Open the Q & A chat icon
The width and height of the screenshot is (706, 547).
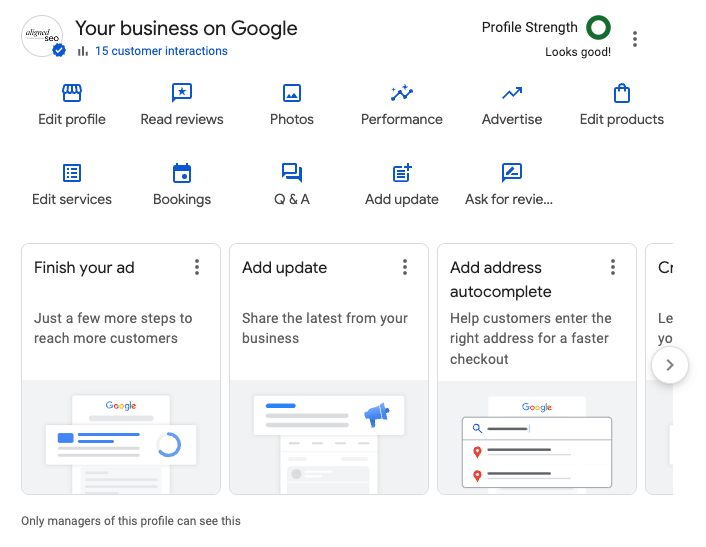292,172
